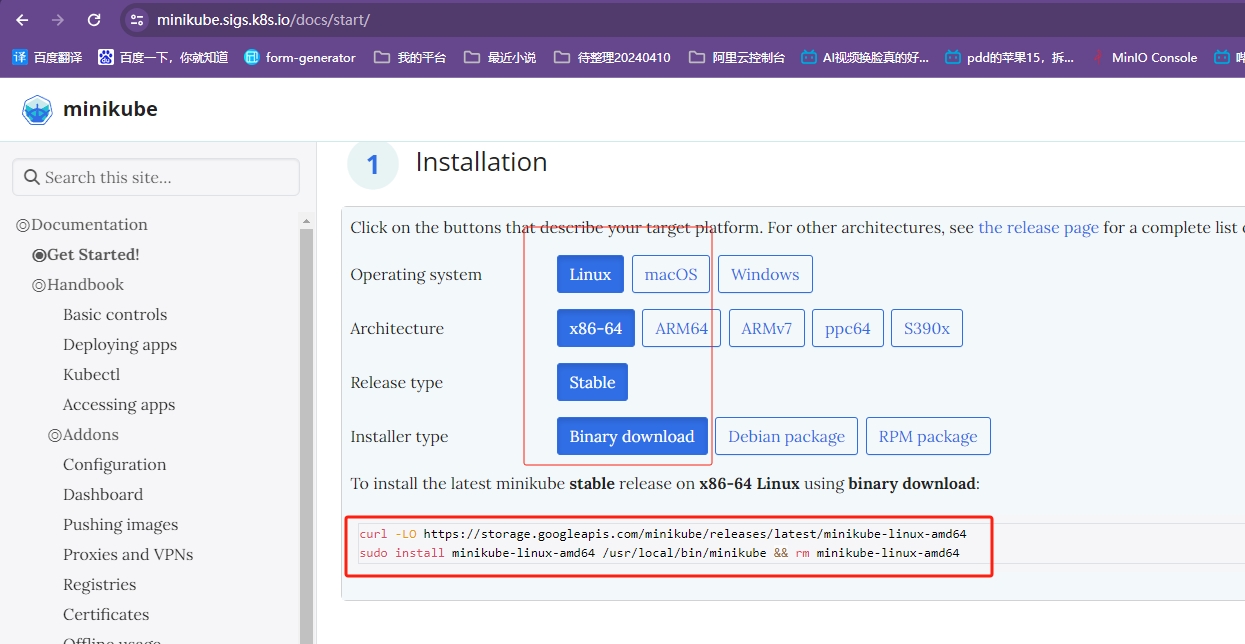Screen dimensions: 1245x644
Task: Open the form-generator bookmark
Action: (300, 58)
